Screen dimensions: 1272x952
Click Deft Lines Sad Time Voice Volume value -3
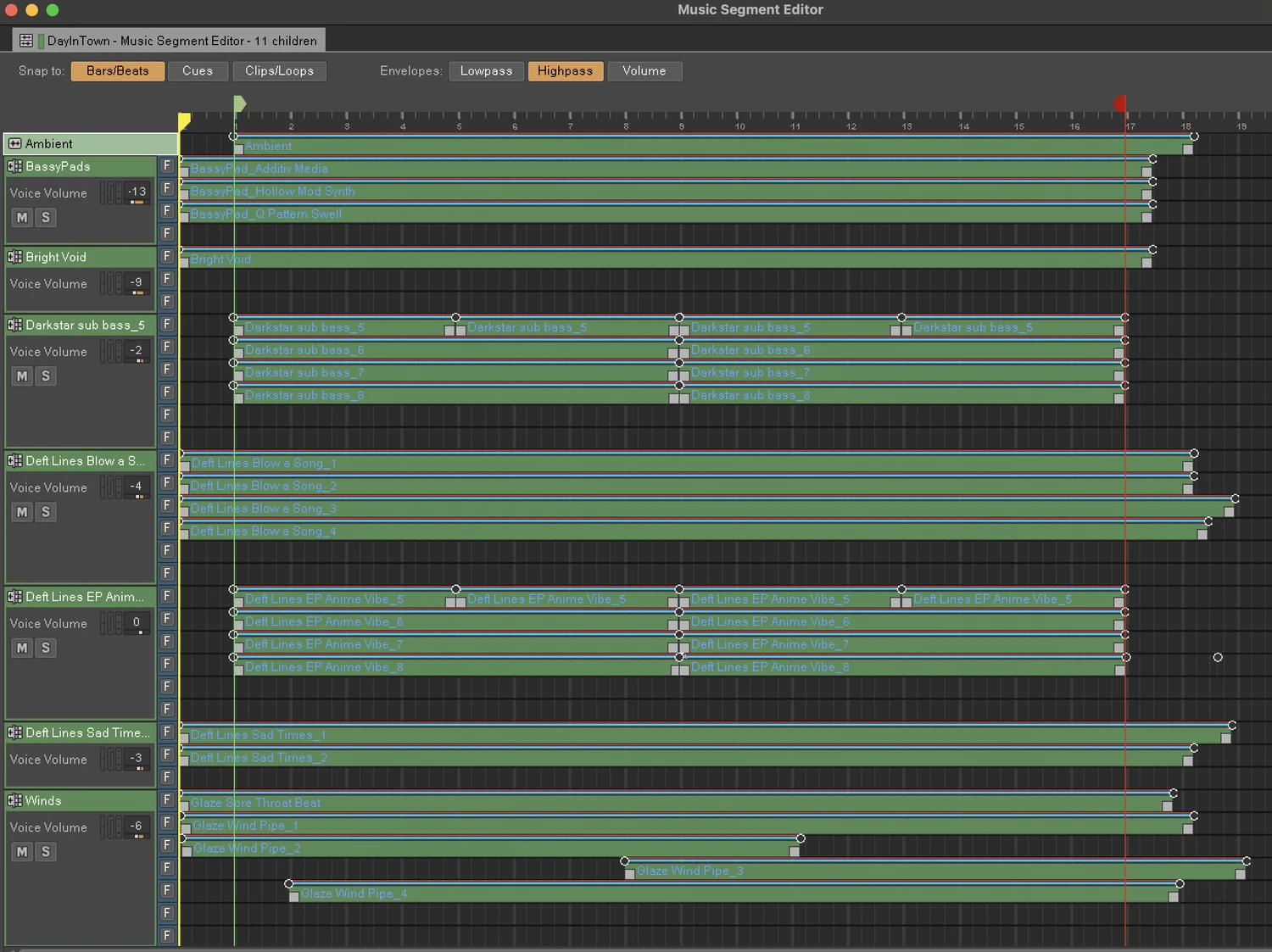point(137,759)
